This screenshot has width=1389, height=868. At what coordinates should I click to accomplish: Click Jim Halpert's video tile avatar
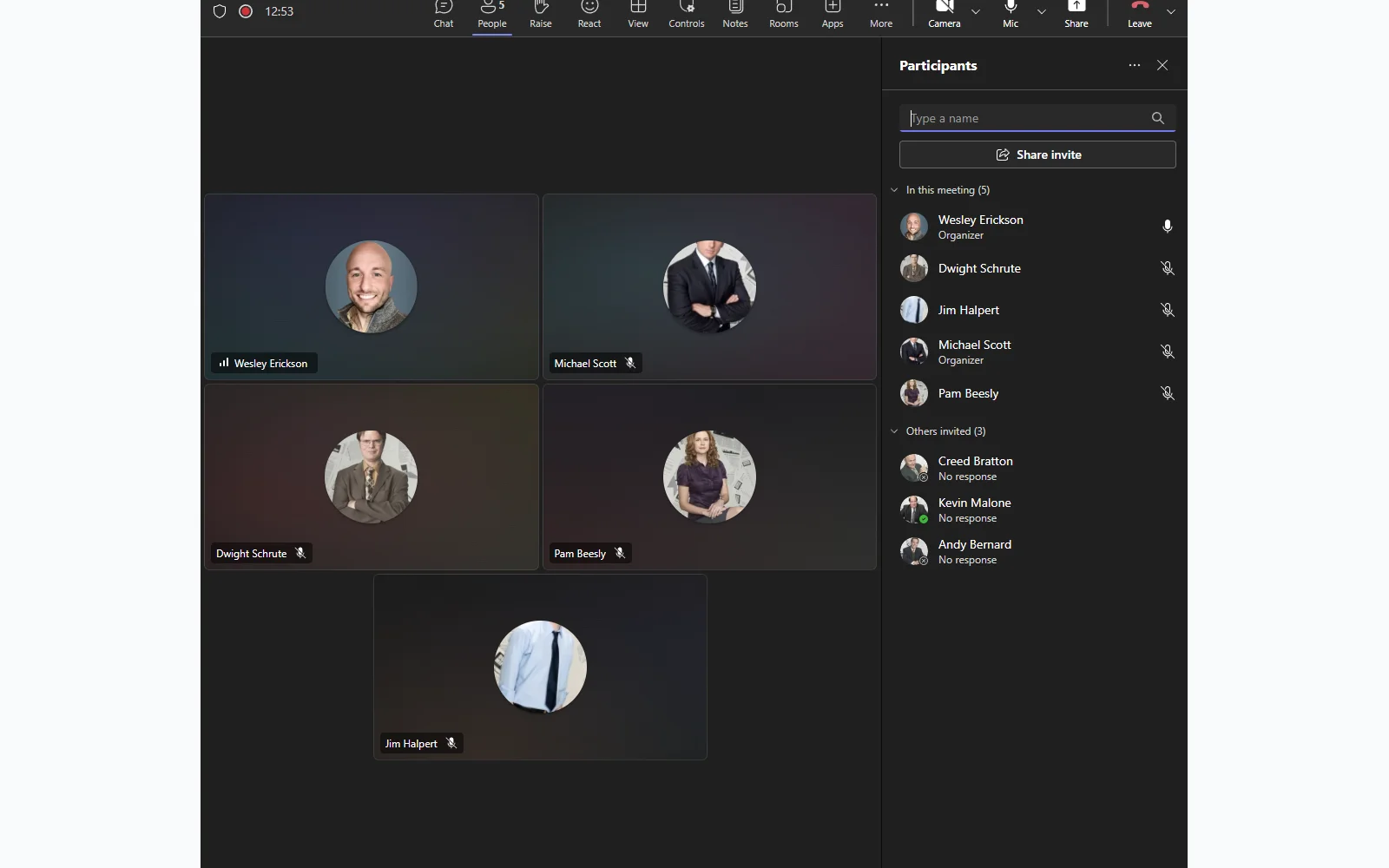click(x=540, y=667)
